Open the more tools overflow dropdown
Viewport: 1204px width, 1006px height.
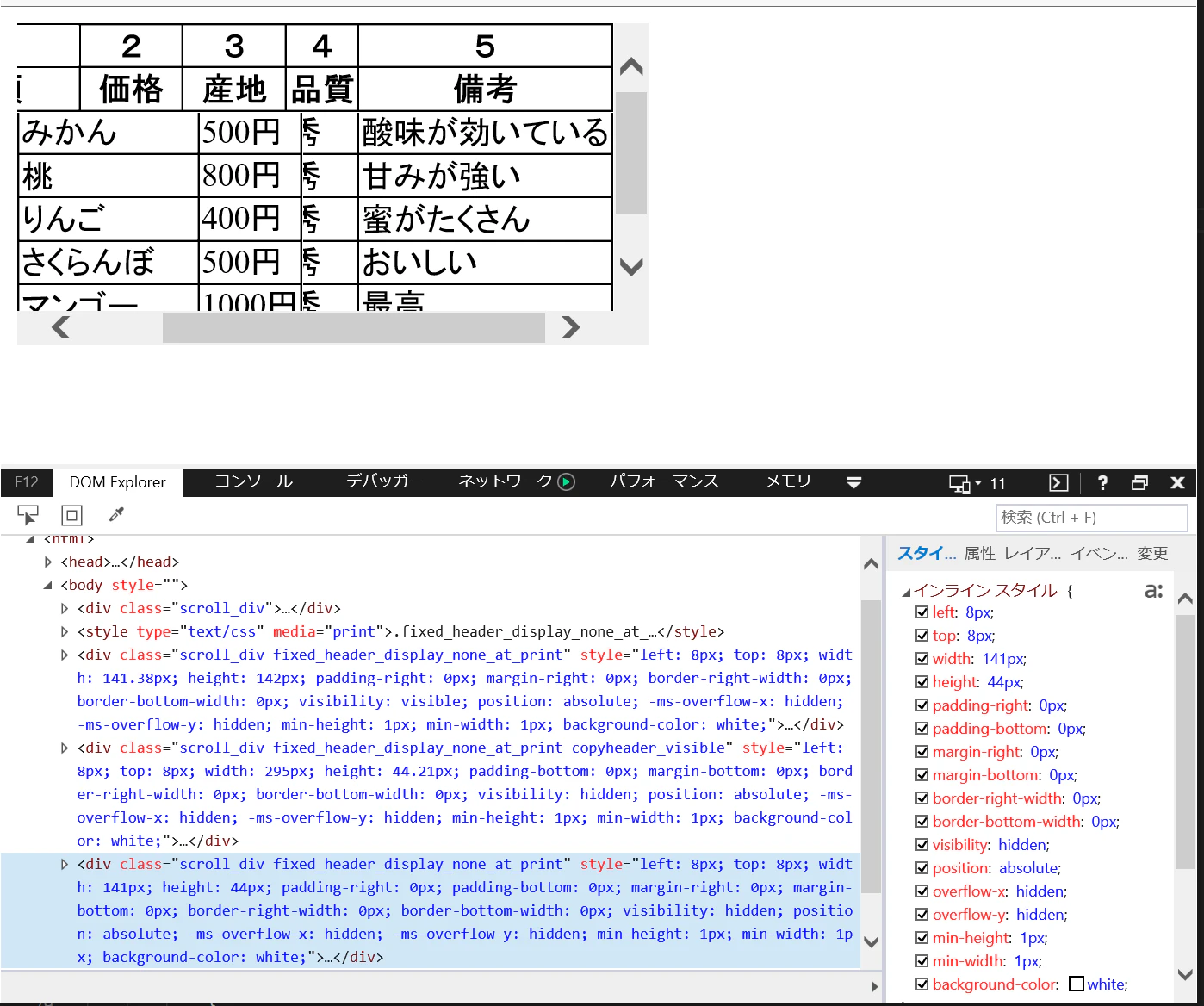tap(853, 483)
